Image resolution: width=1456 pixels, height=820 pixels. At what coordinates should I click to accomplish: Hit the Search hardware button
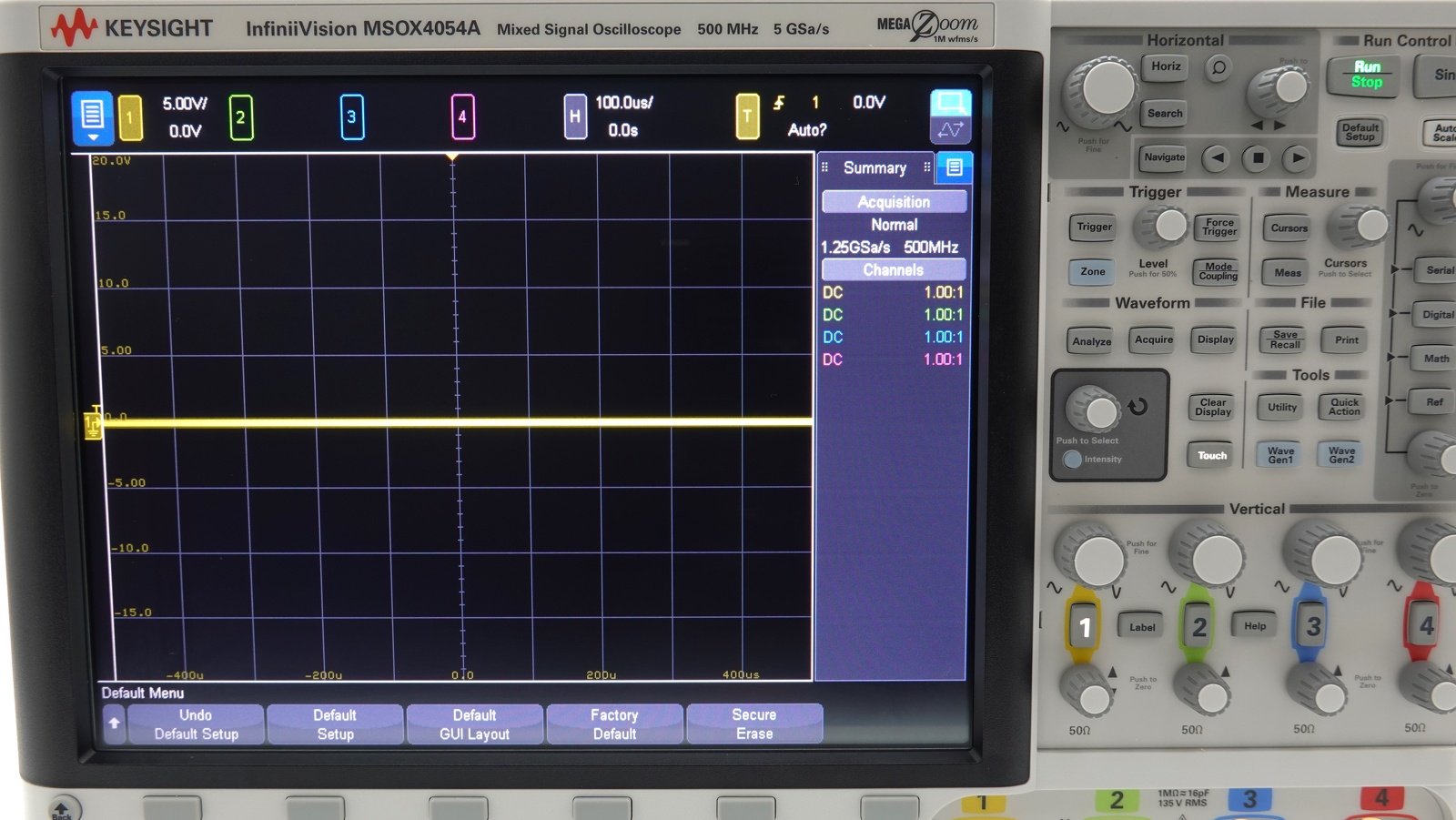click(x=1165, y=114)
